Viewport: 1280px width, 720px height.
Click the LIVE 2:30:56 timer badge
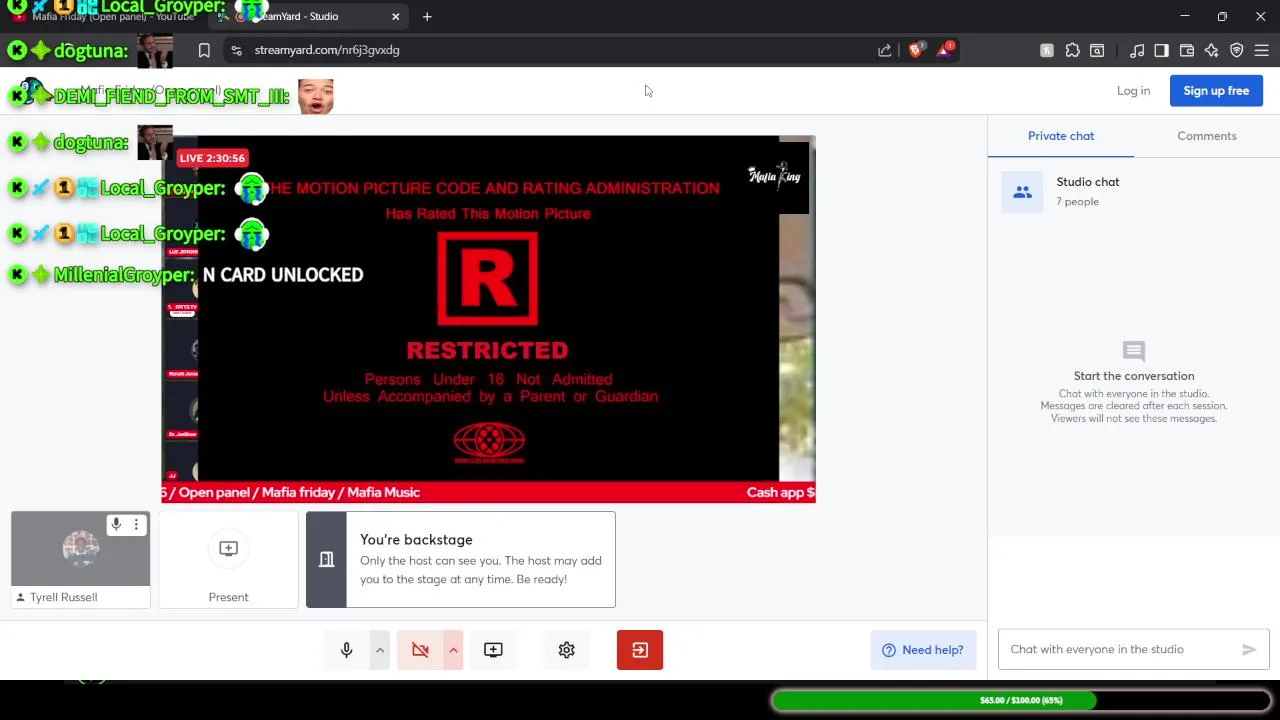pyautogui.click(x=212, y=158)
